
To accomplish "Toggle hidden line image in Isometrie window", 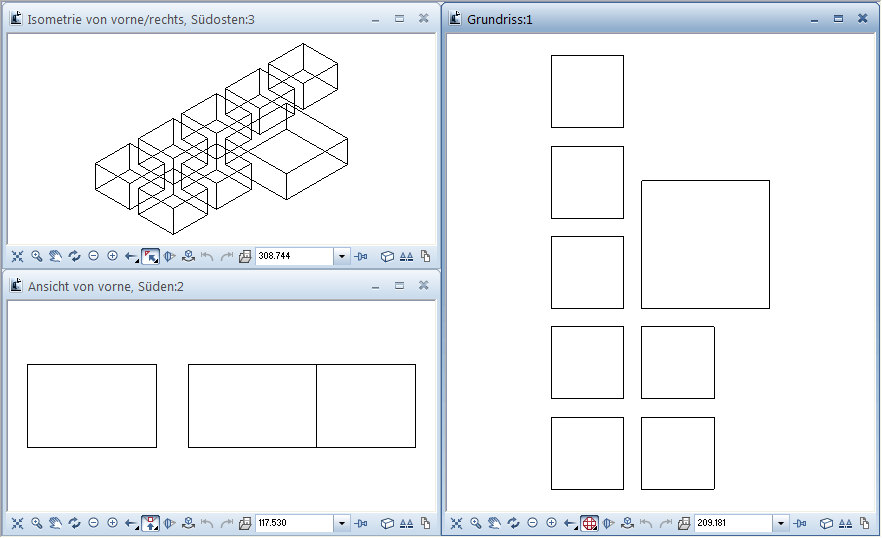I will pos(387,257).
